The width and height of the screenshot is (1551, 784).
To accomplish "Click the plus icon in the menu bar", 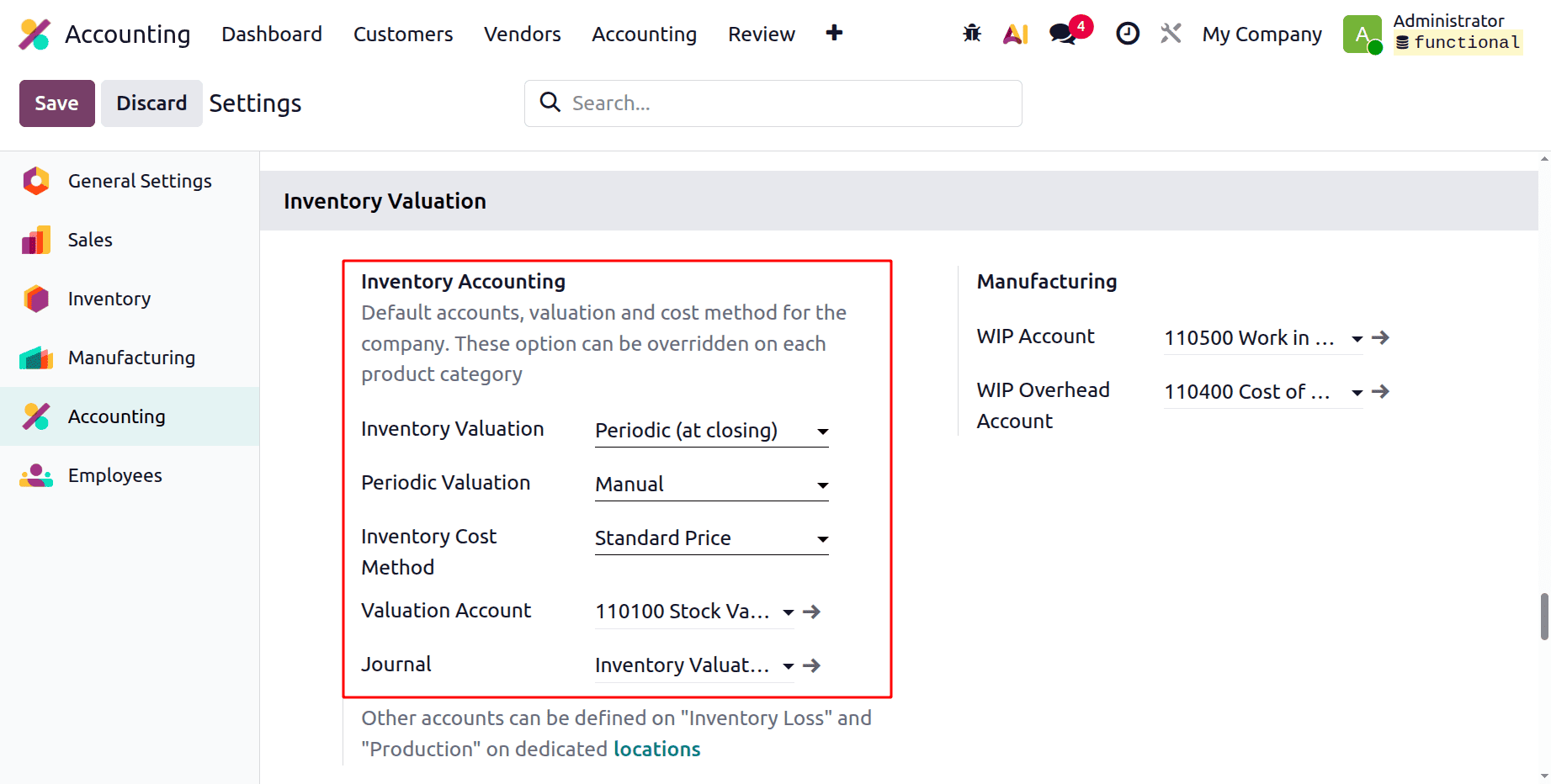I will [834, 33].
